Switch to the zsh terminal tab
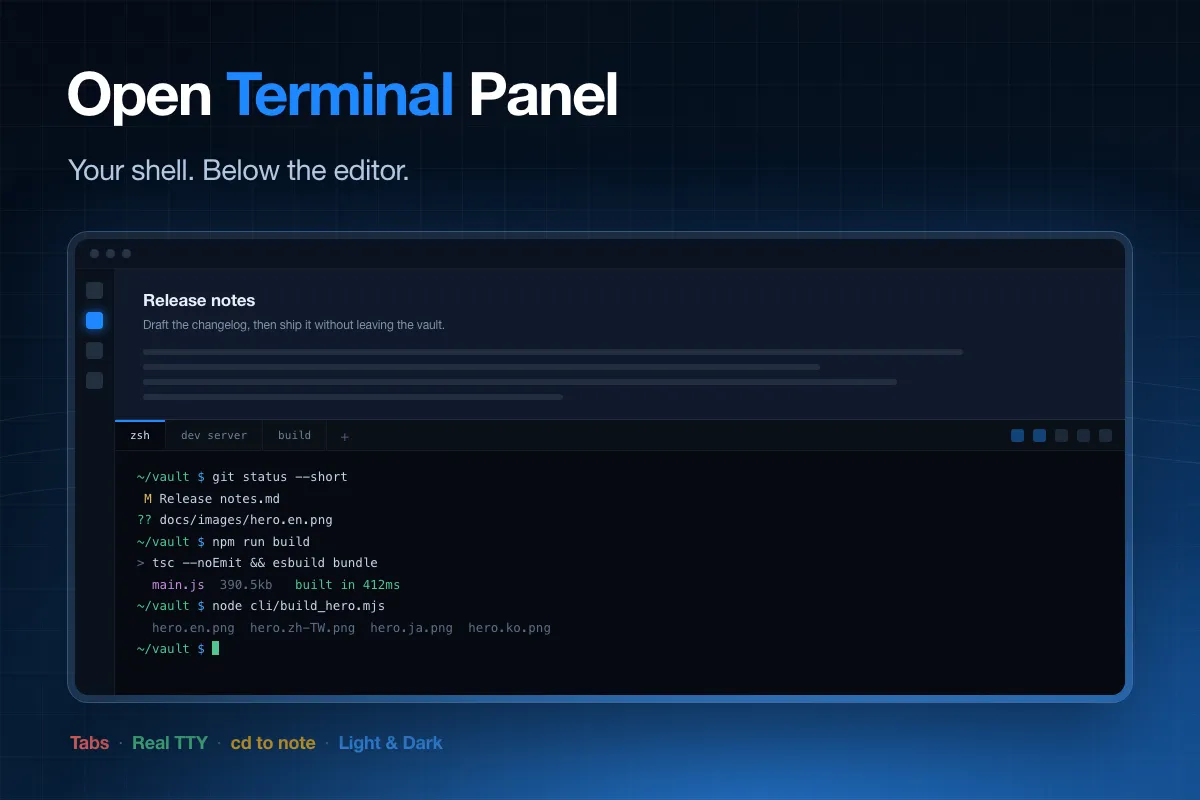The height and width of the screenshot is (800, 1200). [140, 436]
